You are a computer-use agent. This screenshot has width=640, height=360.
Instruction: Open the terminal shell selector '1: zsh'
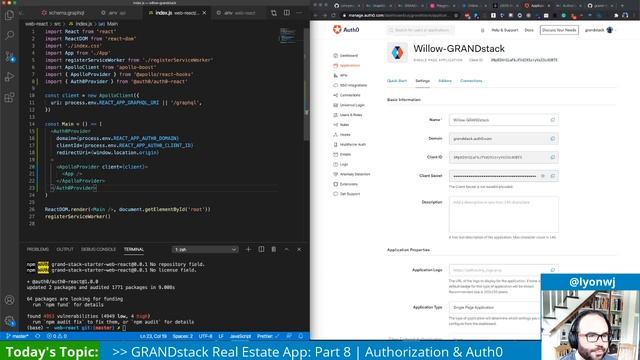click(x=205, y=249)
